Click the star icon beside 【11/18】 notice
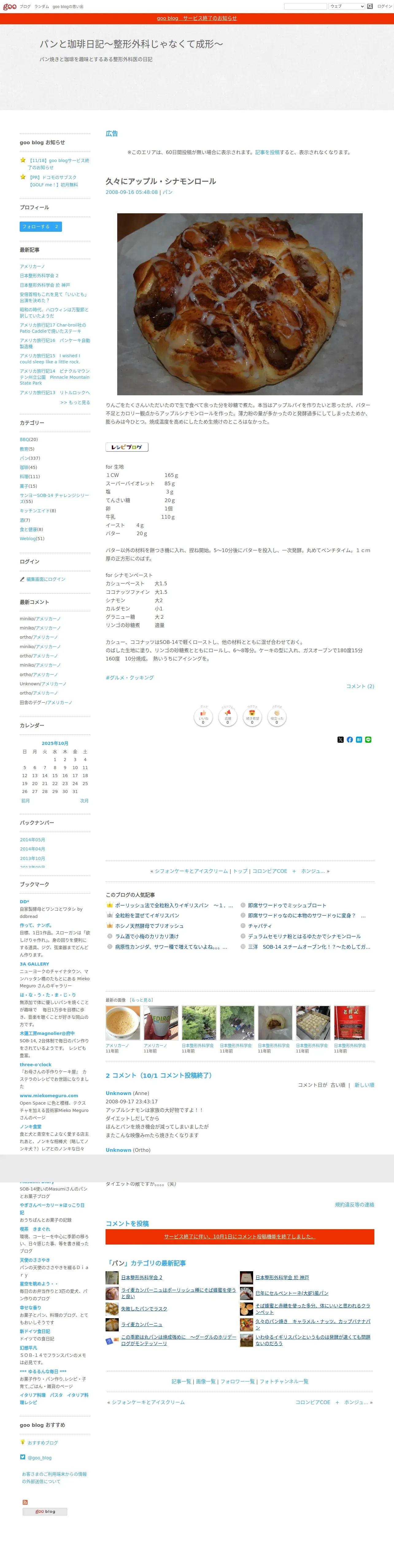The width and height of the screenshot is (394, 1568). [x=22, y=161]
